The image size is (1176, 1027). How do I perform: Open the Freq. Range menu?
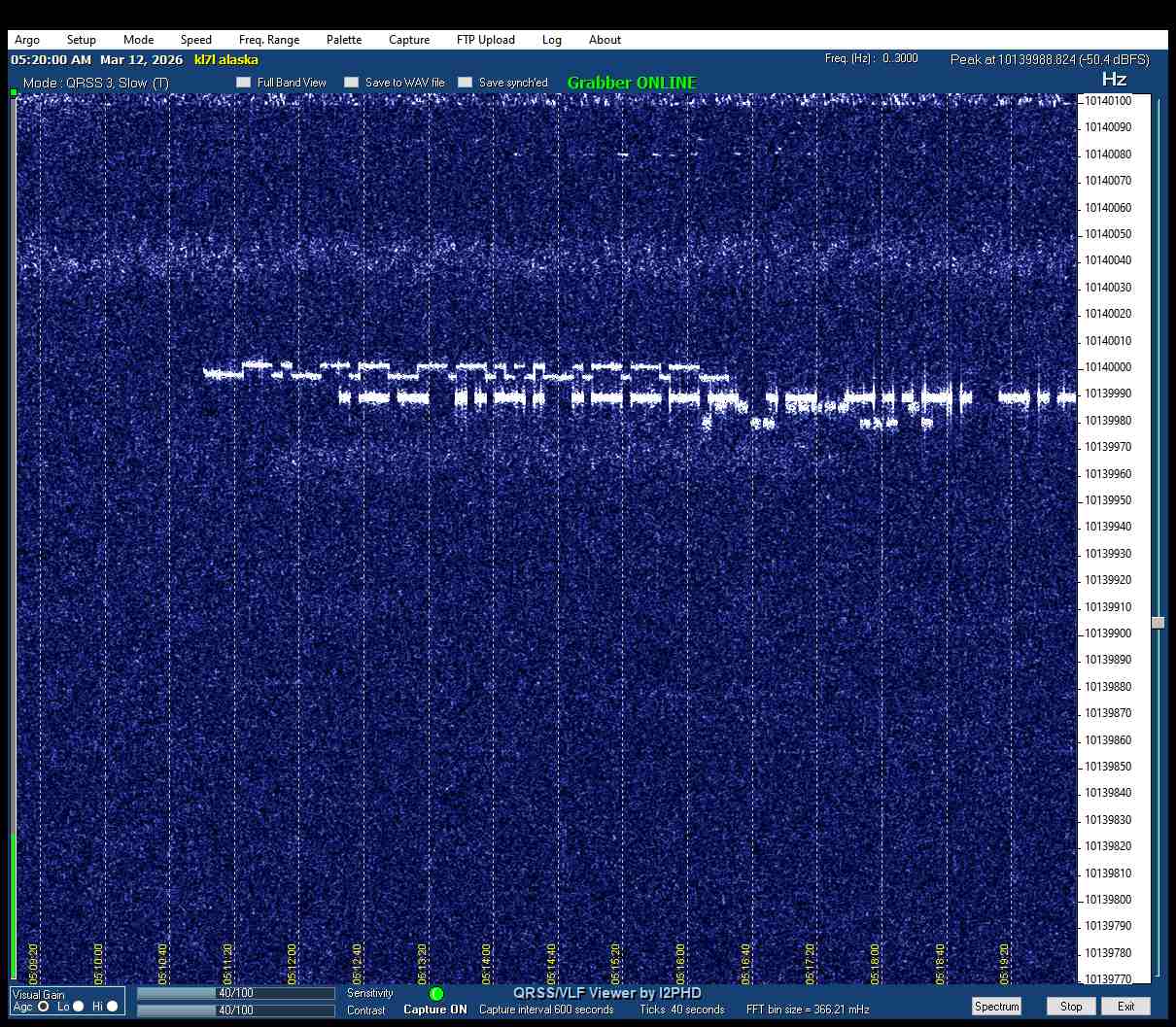point(269,40)
